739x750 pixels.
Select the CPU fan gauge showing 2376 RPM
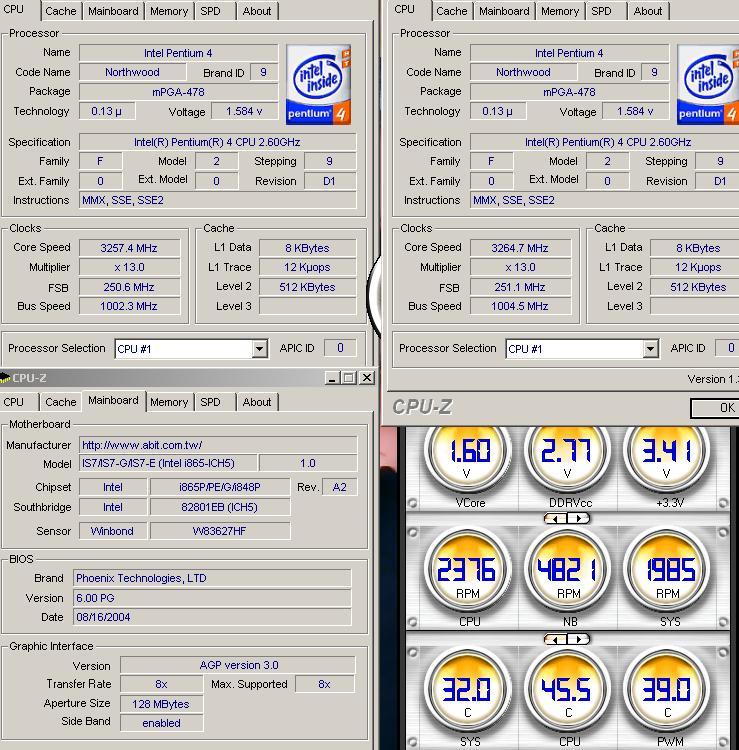coord(468,571)
